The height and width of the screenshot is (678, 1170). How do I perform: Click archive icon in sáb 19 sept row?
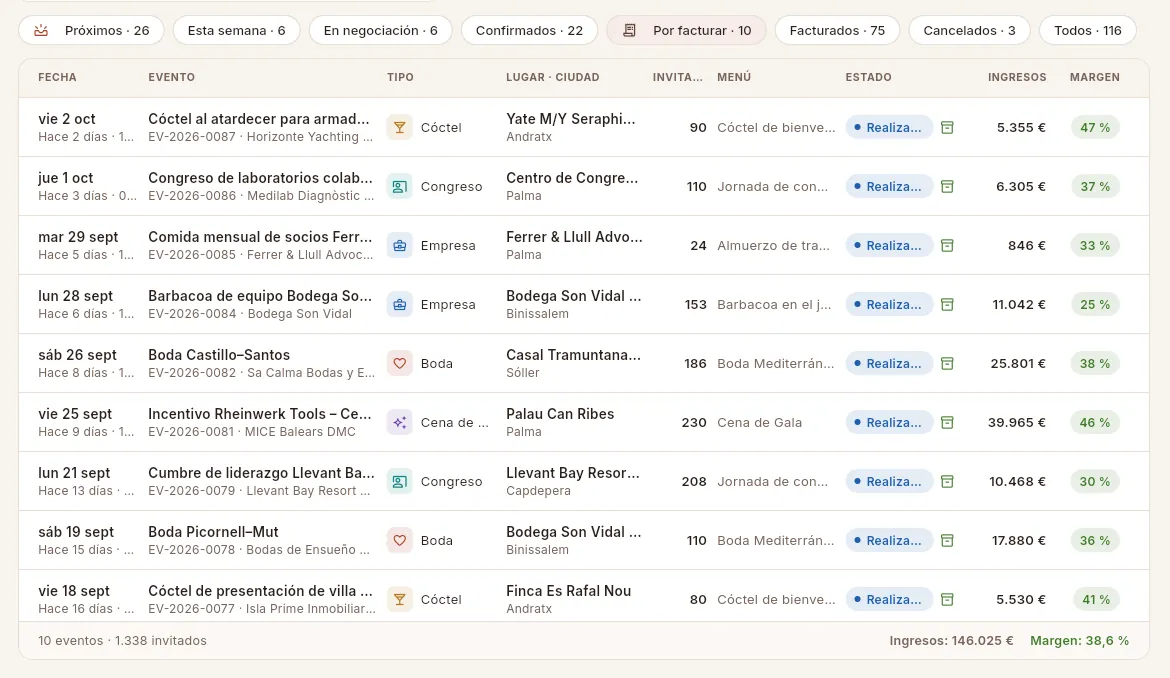pyautogui.click(x=947, y=540)
